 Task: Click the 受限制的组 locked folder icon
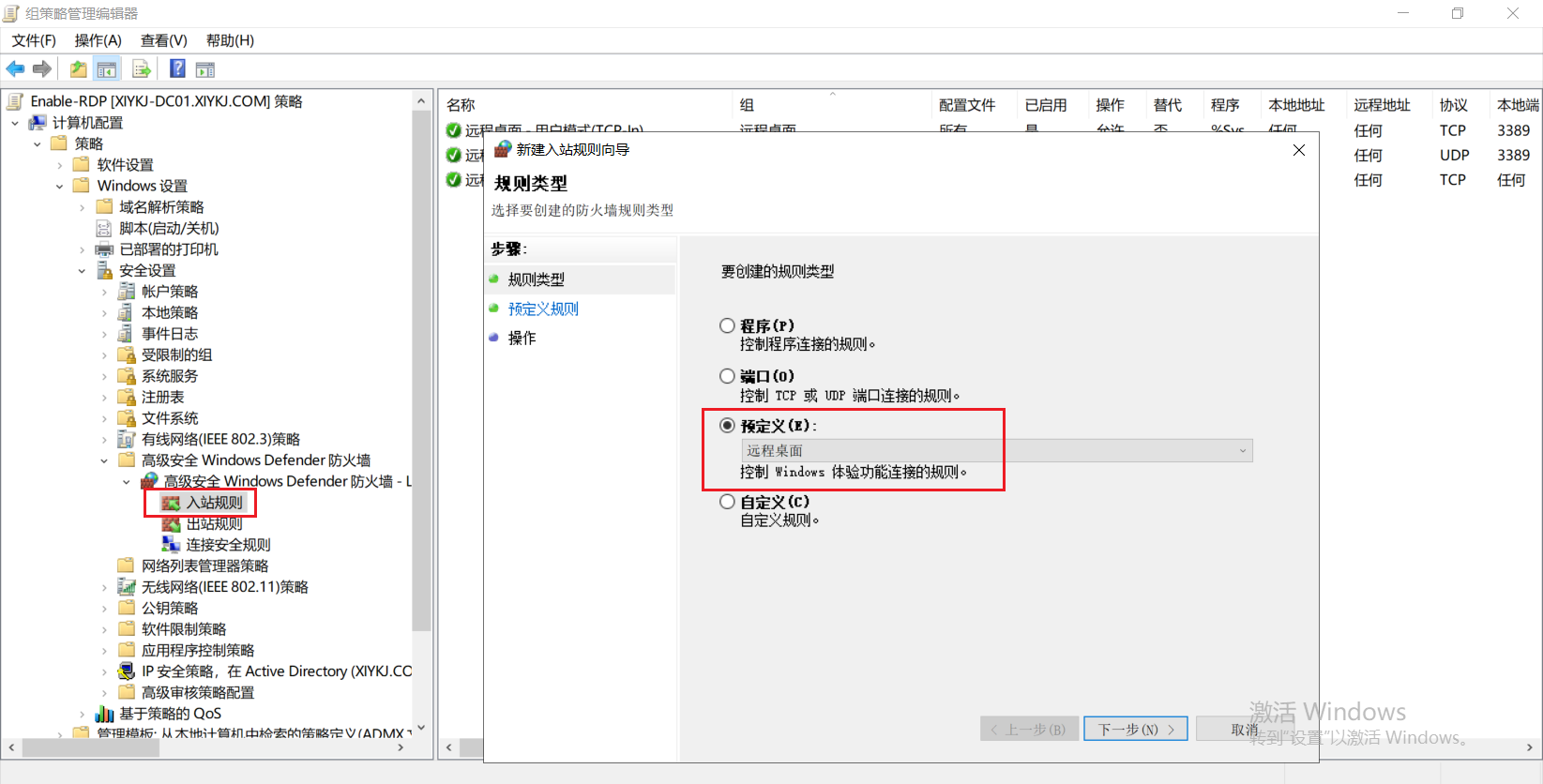click(x=127, y=354)
